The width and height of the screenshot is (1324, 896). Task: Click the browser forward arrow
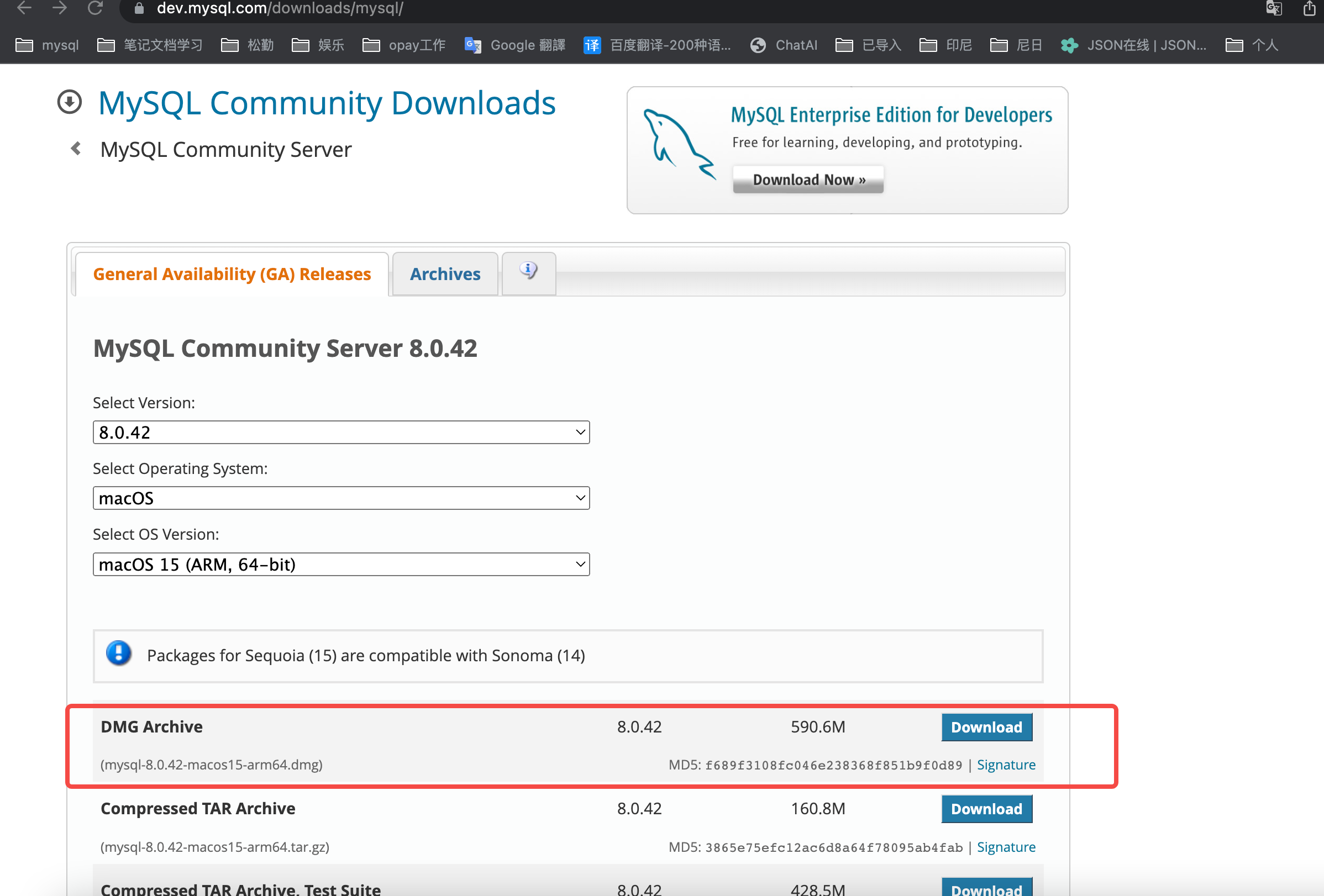(59, 8)
